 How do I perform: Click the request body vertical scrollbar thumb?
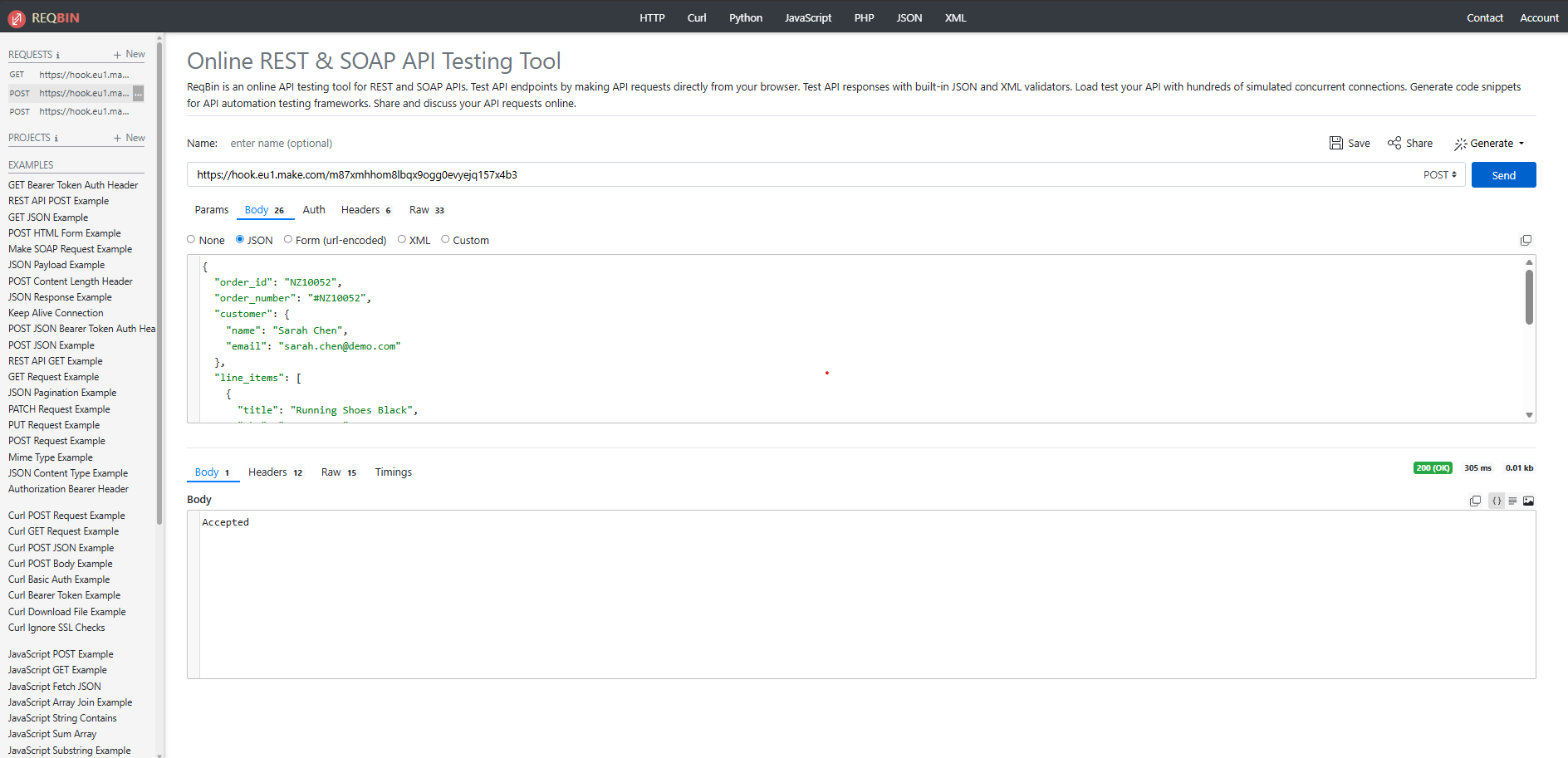(1529, 296)
